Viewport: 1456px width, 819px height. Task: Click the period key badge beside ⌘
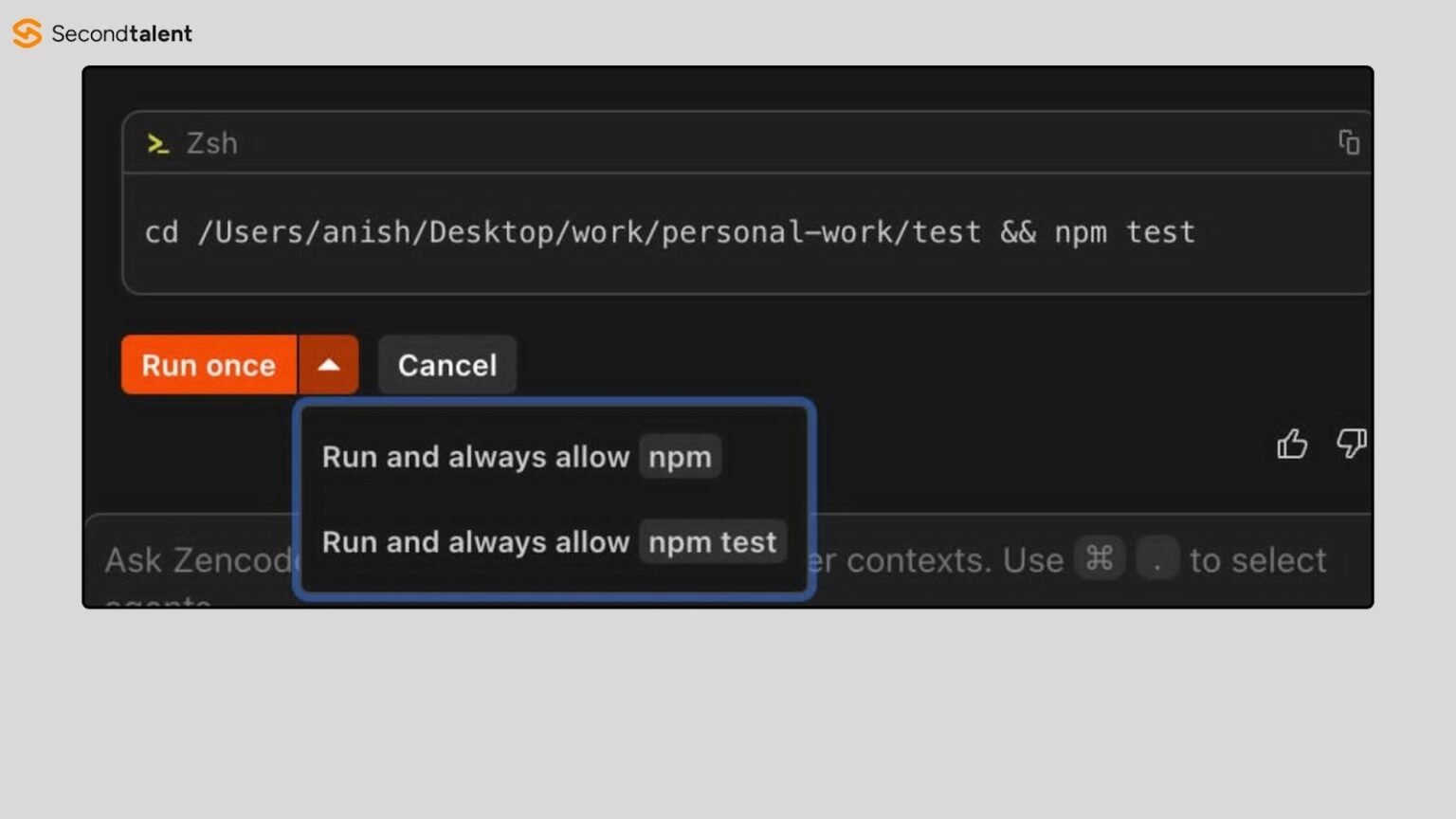(1157, 558)
